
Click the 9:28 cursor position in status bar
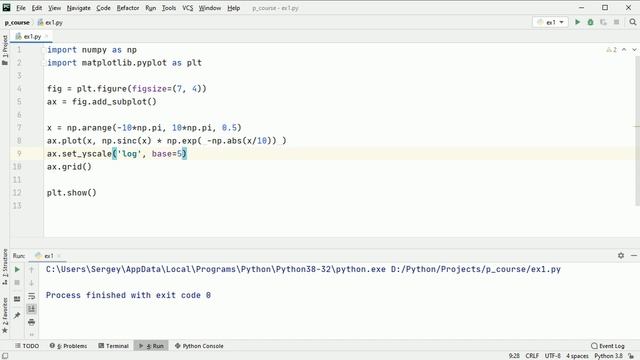coord(514,356)
